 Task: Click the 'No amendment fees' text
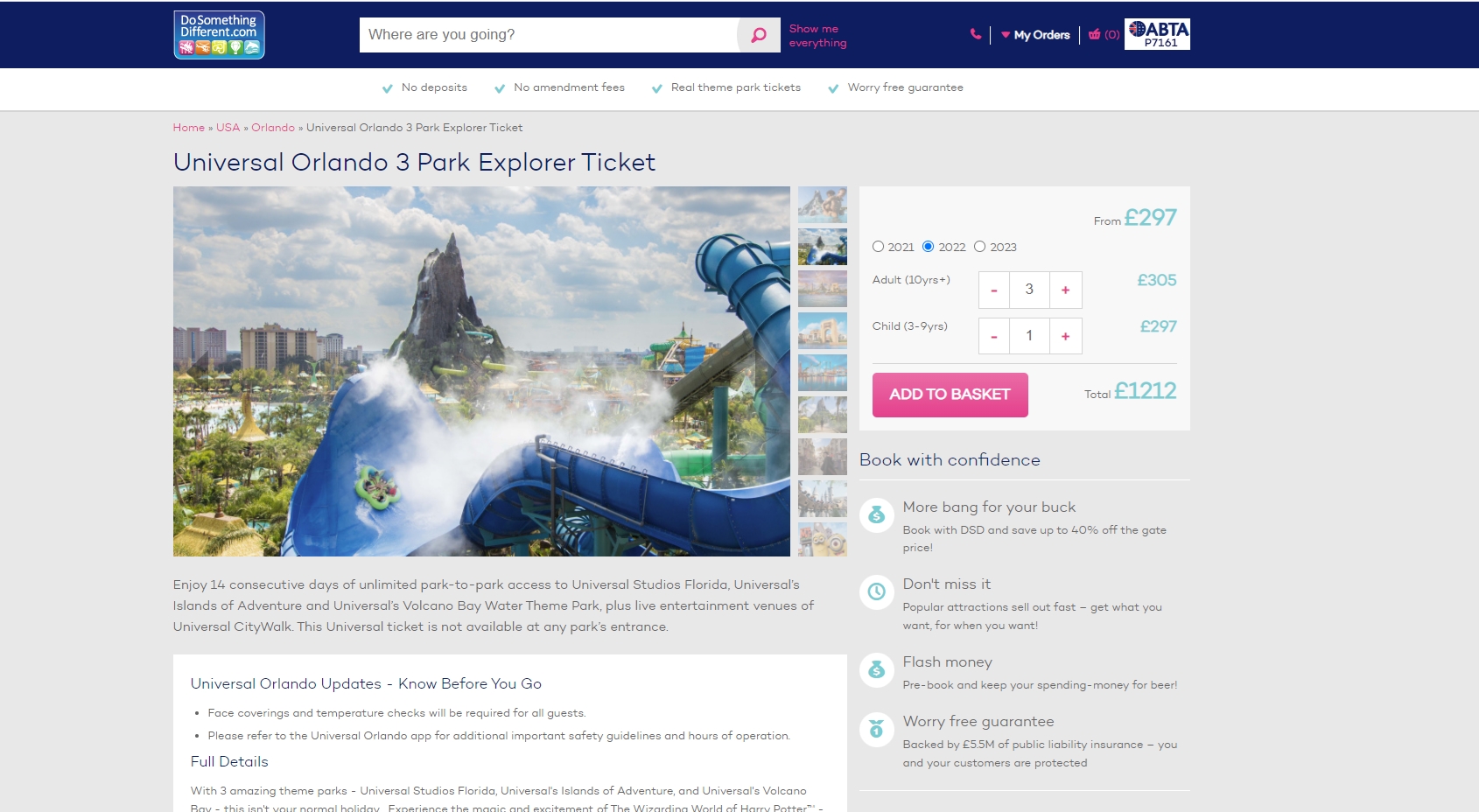click(x=570, y=87)
